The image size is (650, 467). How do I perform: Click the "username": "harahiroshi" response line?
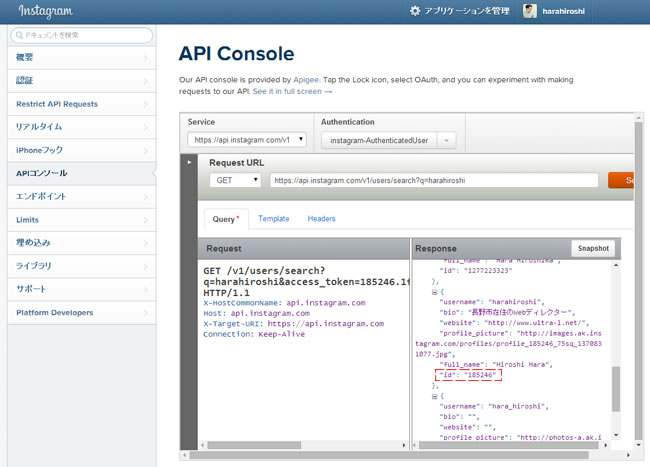click(x=492, y=302)
